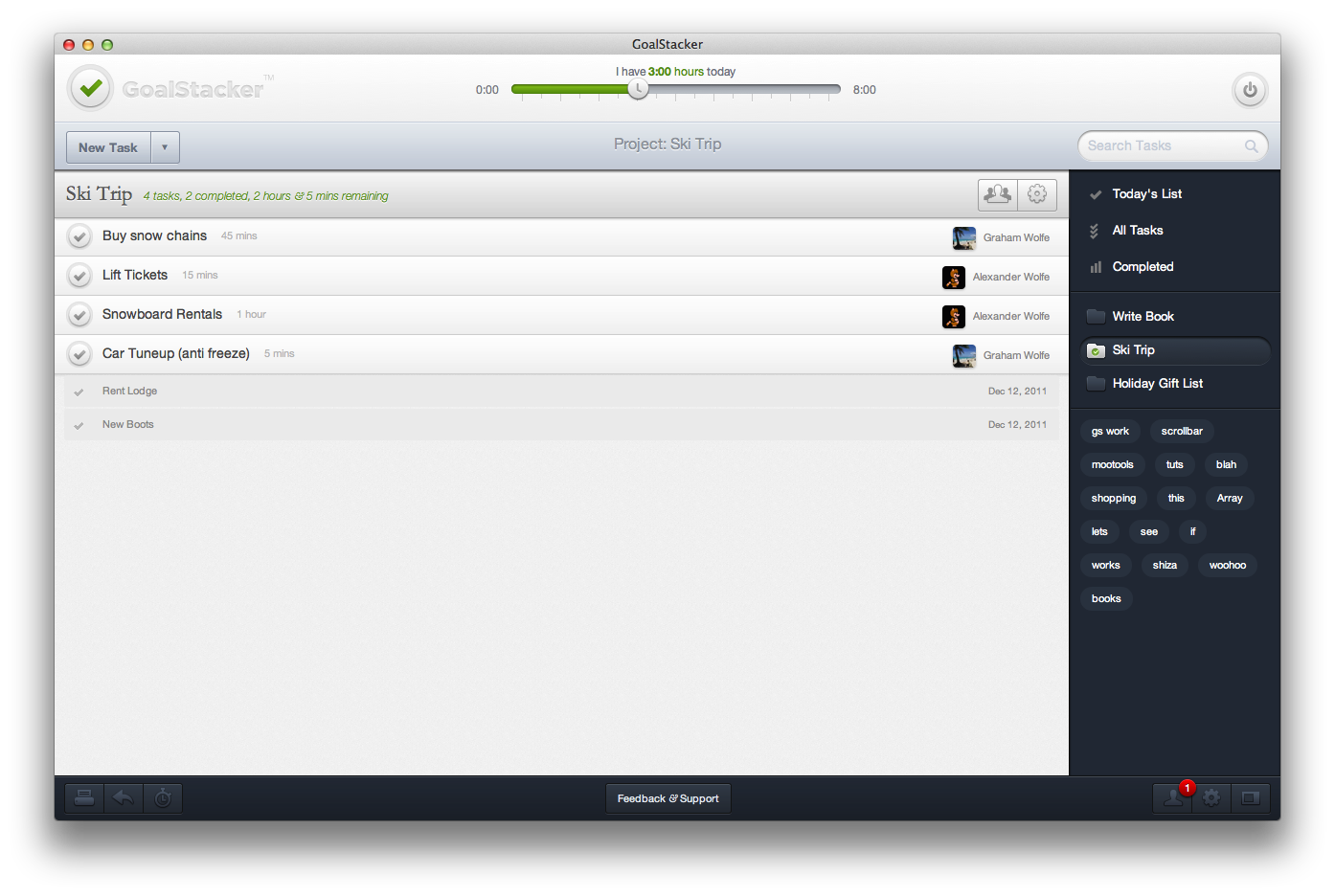Image resolution: width=1335 pixels, height=896 pixels.
Task: Click the "Alexander Wolfe" name on Lift Tickets
Action: pos(1011,277)
